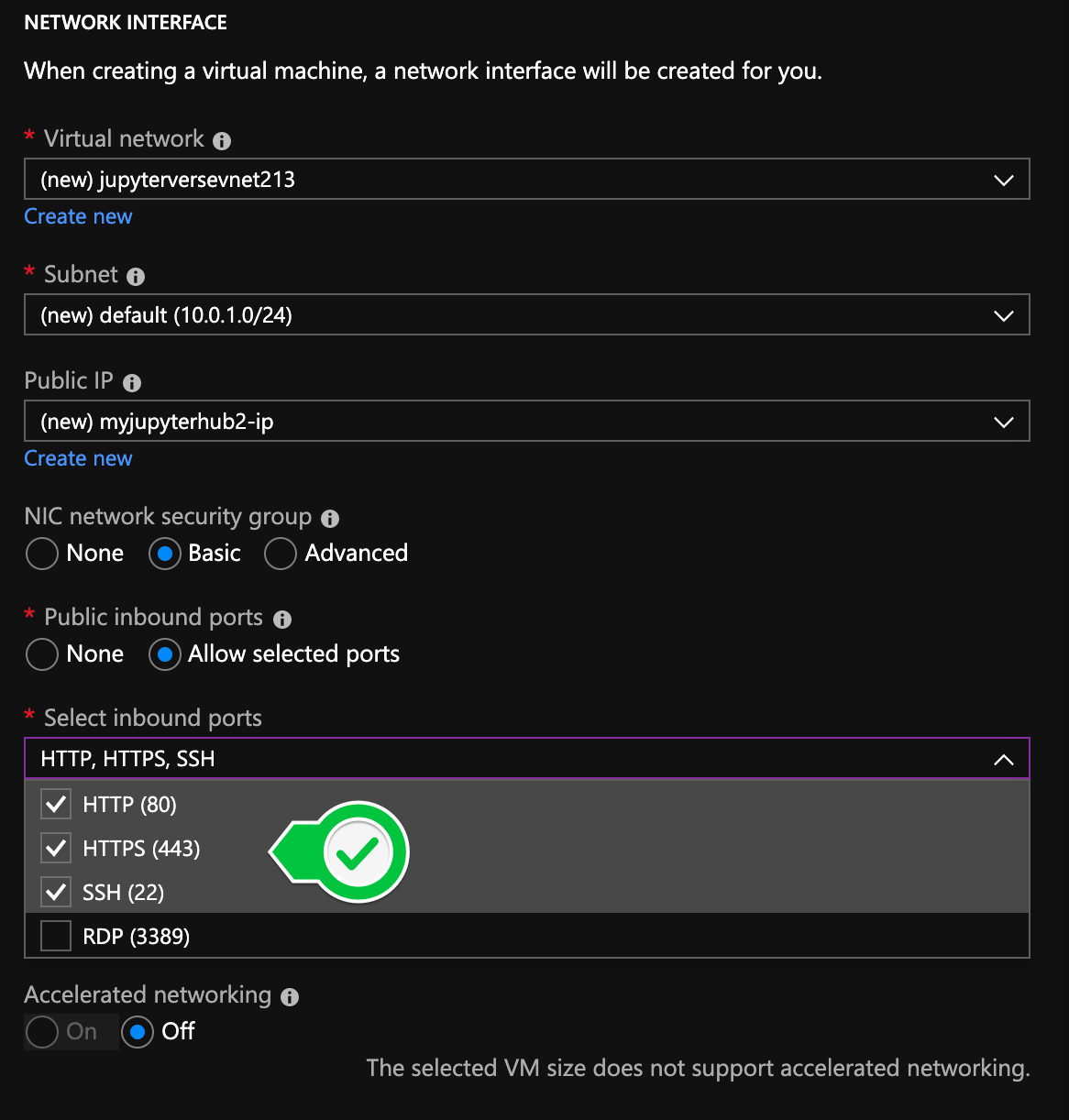The height and width of the screenshot is (1120, 1069).
Task: Click info icon next to Public IP
Action: coord(132,382)
